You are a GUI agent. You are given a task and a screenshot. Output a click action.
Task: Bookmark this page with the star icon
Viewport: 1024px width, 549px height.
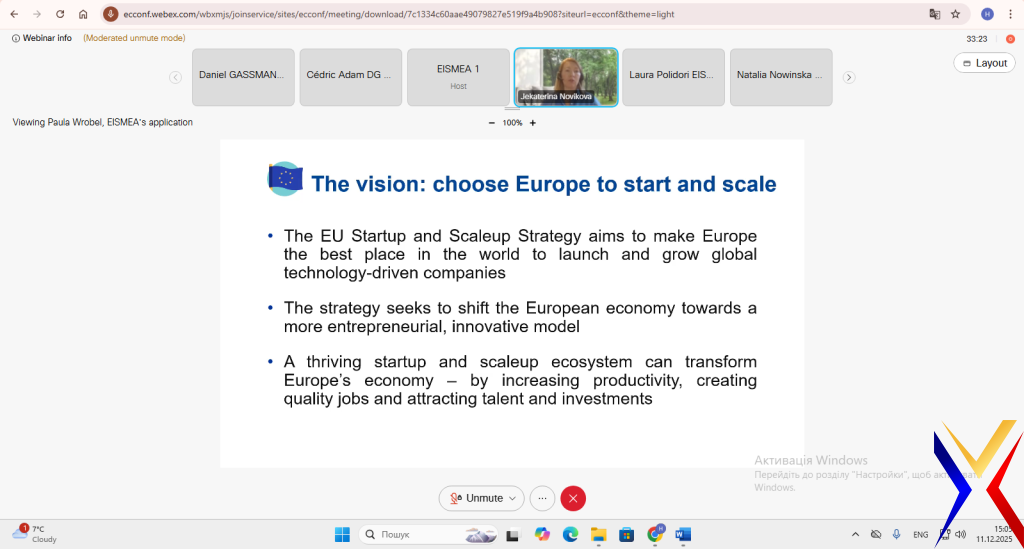click(955, 14)
